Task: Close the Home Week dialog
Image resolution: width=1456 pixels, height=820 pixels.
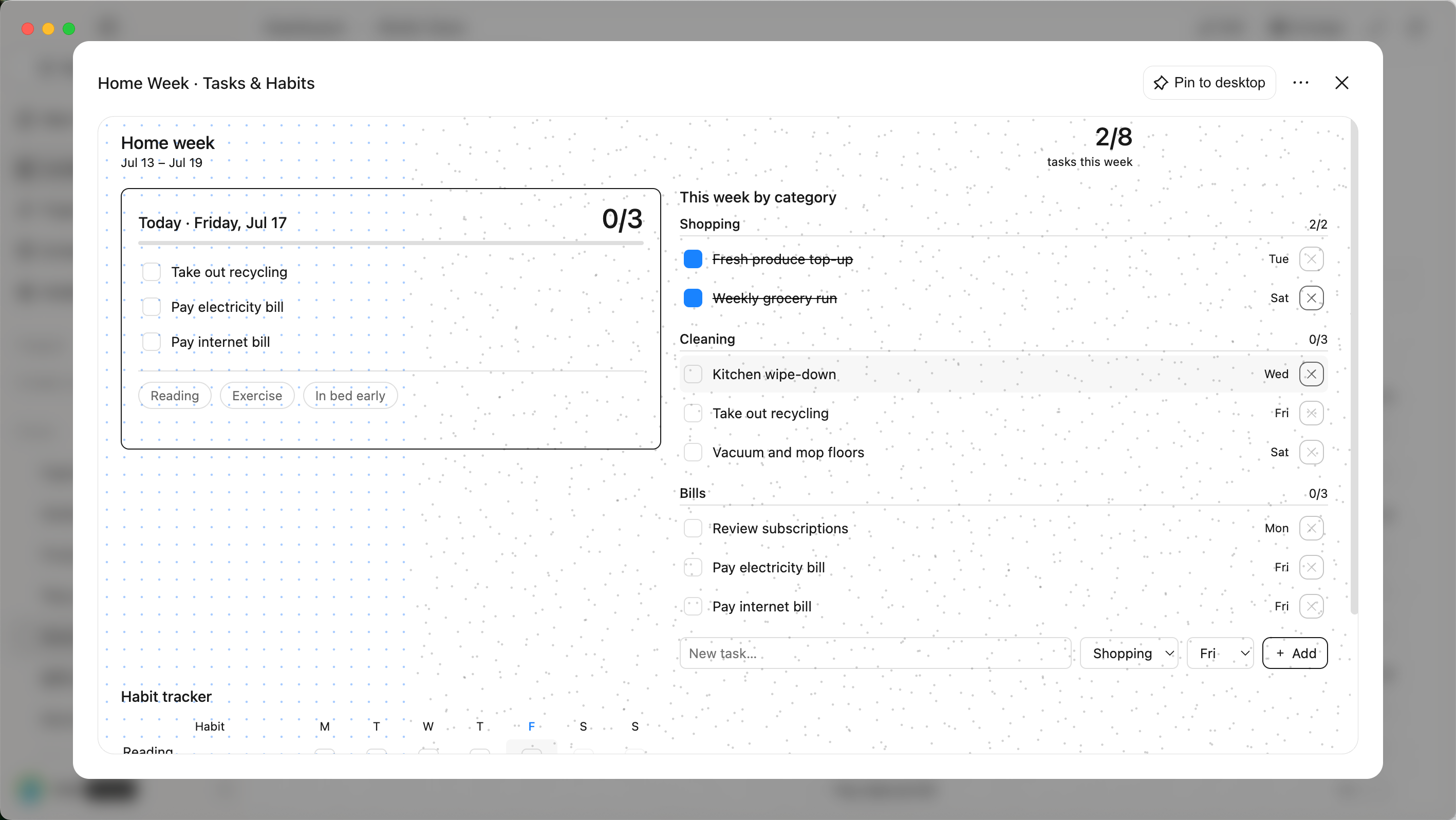Action: [1342, 83]
